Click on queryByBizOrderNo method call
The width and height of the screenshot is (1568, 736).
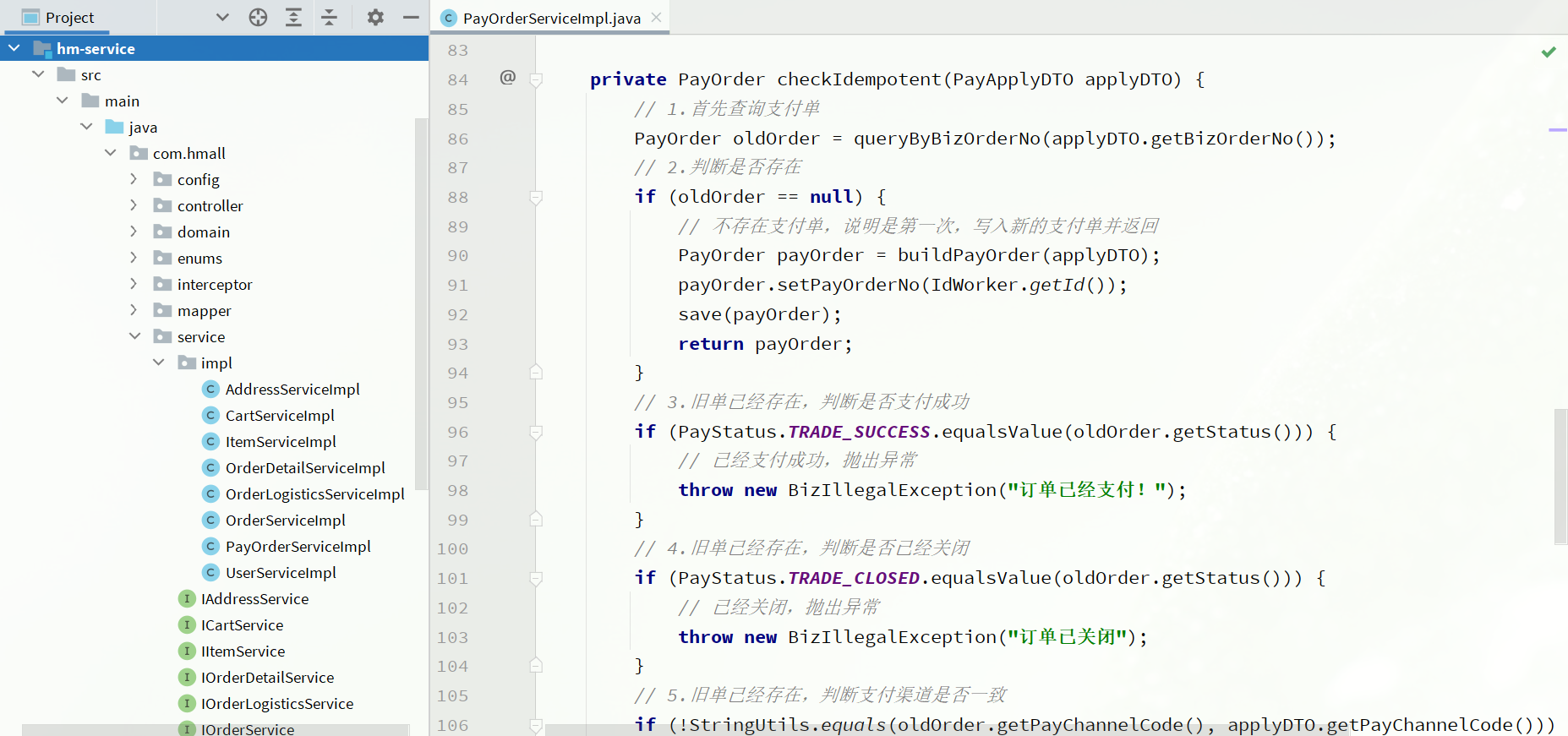tap(948, 139)
